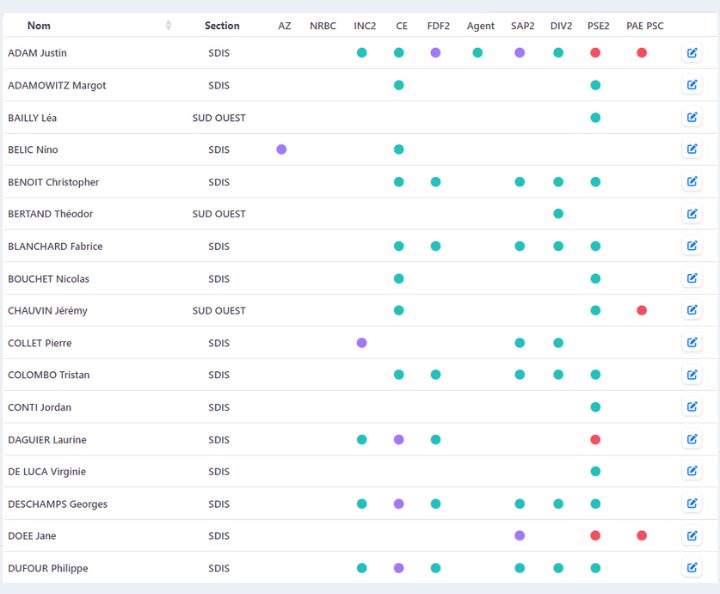Click red PSE2 dot for DAGUIER Laurine
Viewport: 720px width, 594px height.
[x=595, y=439]
